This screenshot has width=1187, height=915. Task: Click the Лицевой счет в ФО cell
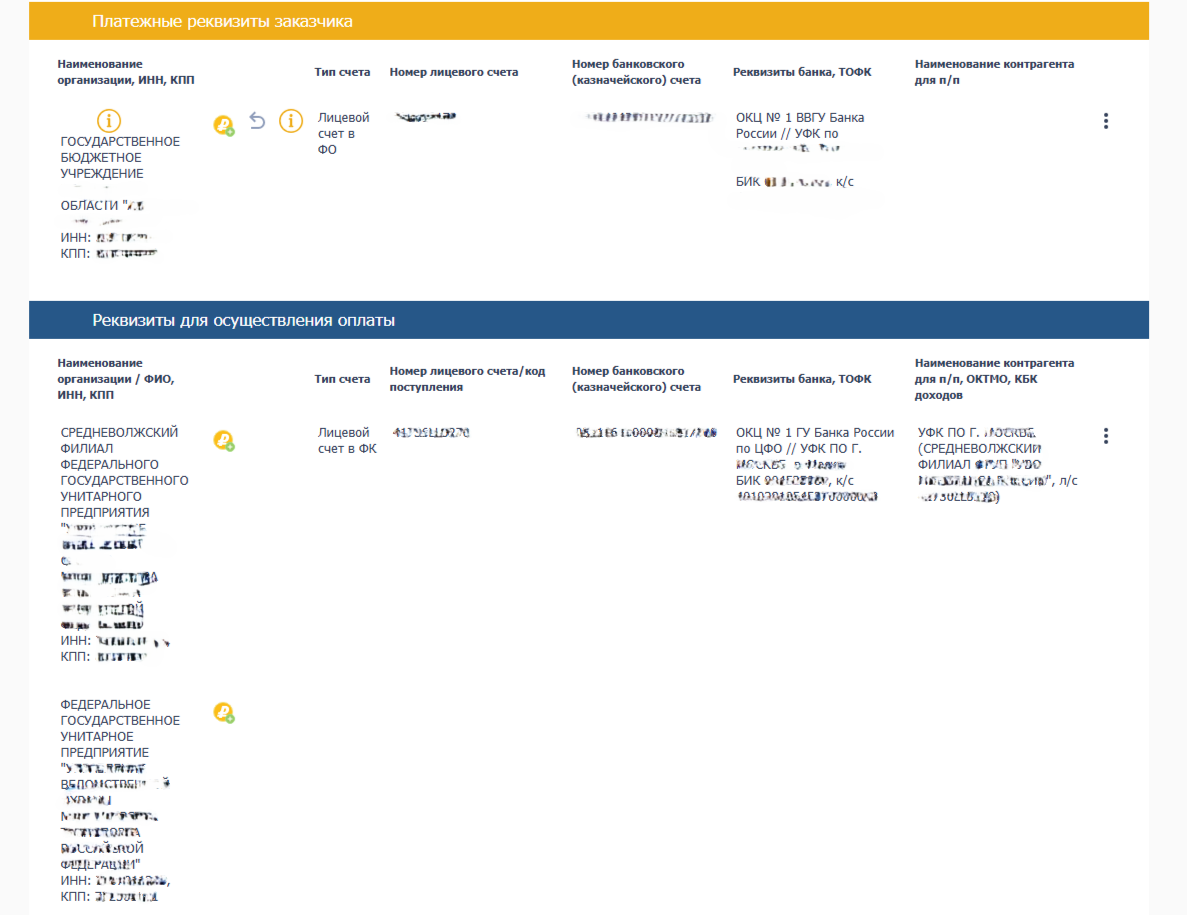tap(344, 133)
